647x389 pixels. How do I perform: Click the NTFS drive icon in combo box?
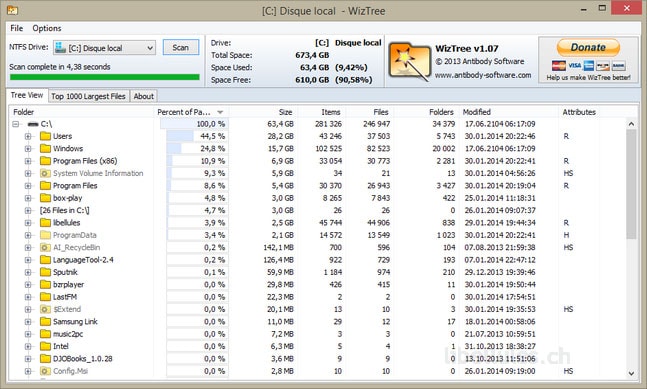pyautogui.click(x=61, y=48)
